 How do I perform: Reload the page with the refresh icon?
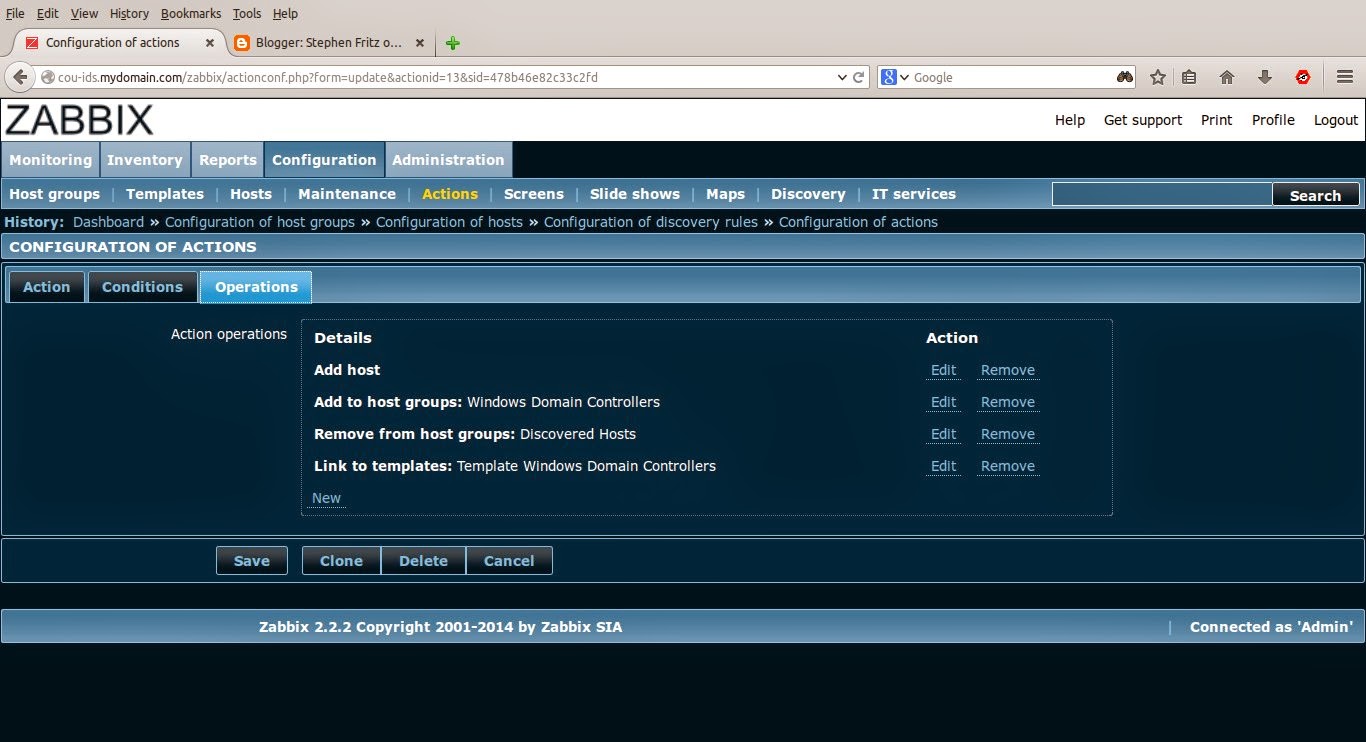point(859,77)
